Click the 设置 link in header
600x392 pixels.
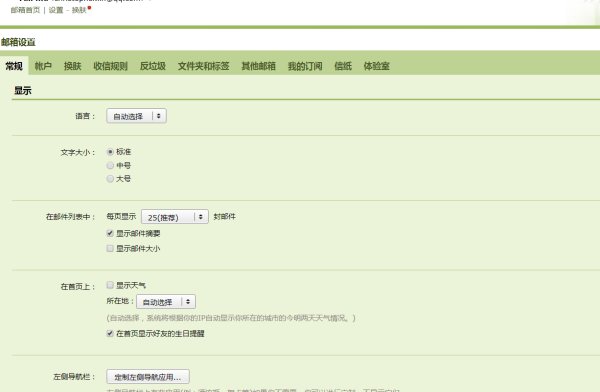[56, 10]
